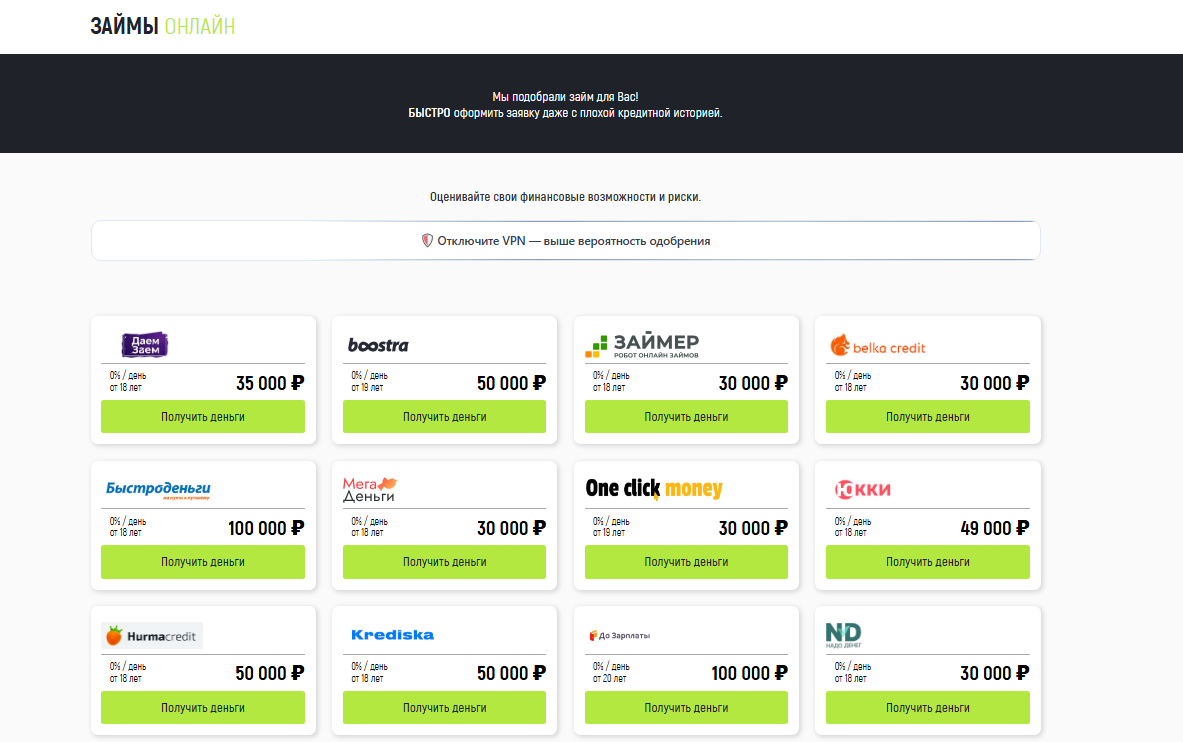Open the До Зарплаты logo
Image resolution: width=1183 pixels, height=742 pixels.
tap(619, 636)
